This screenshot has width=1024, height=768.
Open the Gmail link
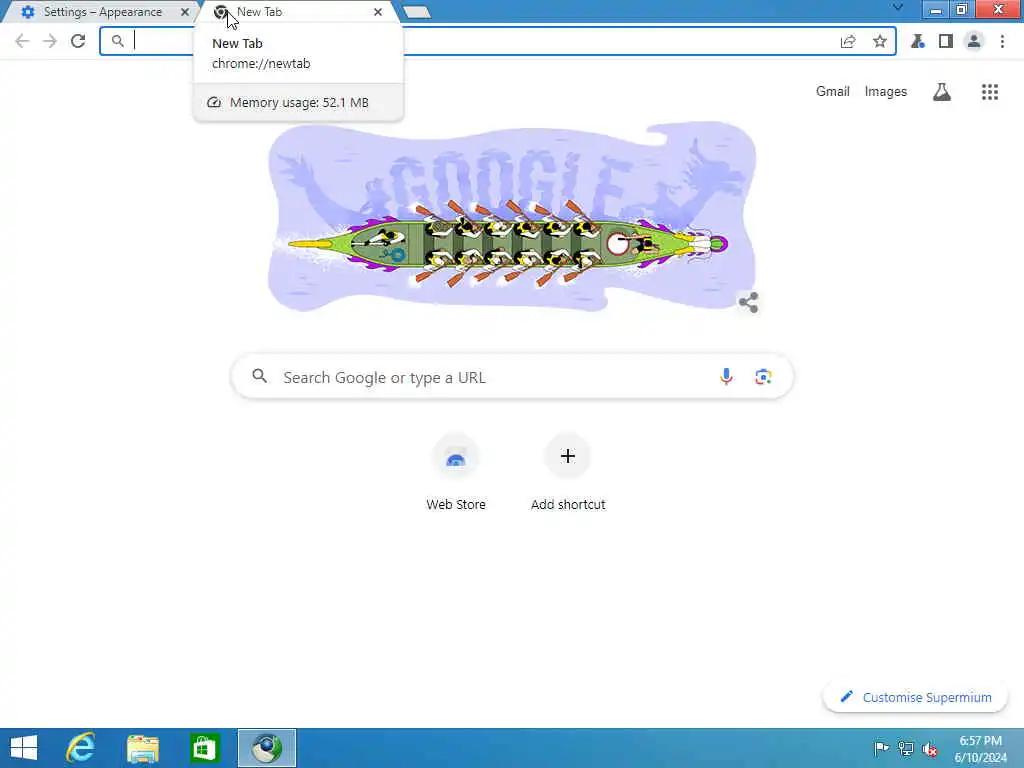[833, 91]
